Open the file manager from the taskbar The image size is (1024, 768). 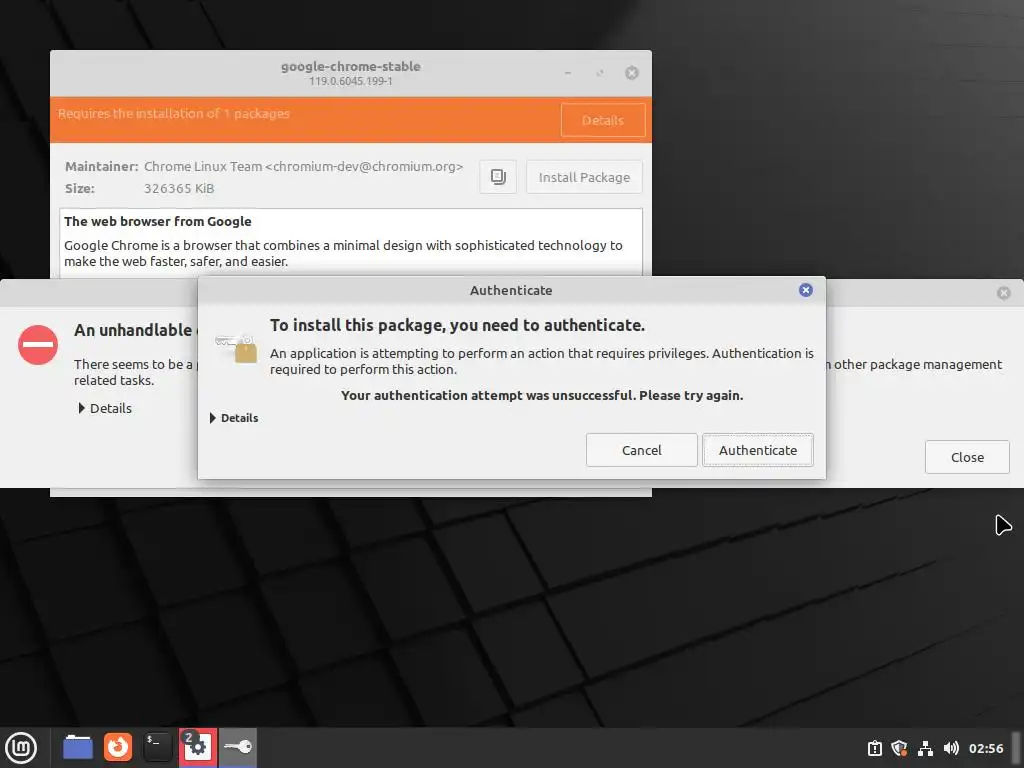[78, 747]
